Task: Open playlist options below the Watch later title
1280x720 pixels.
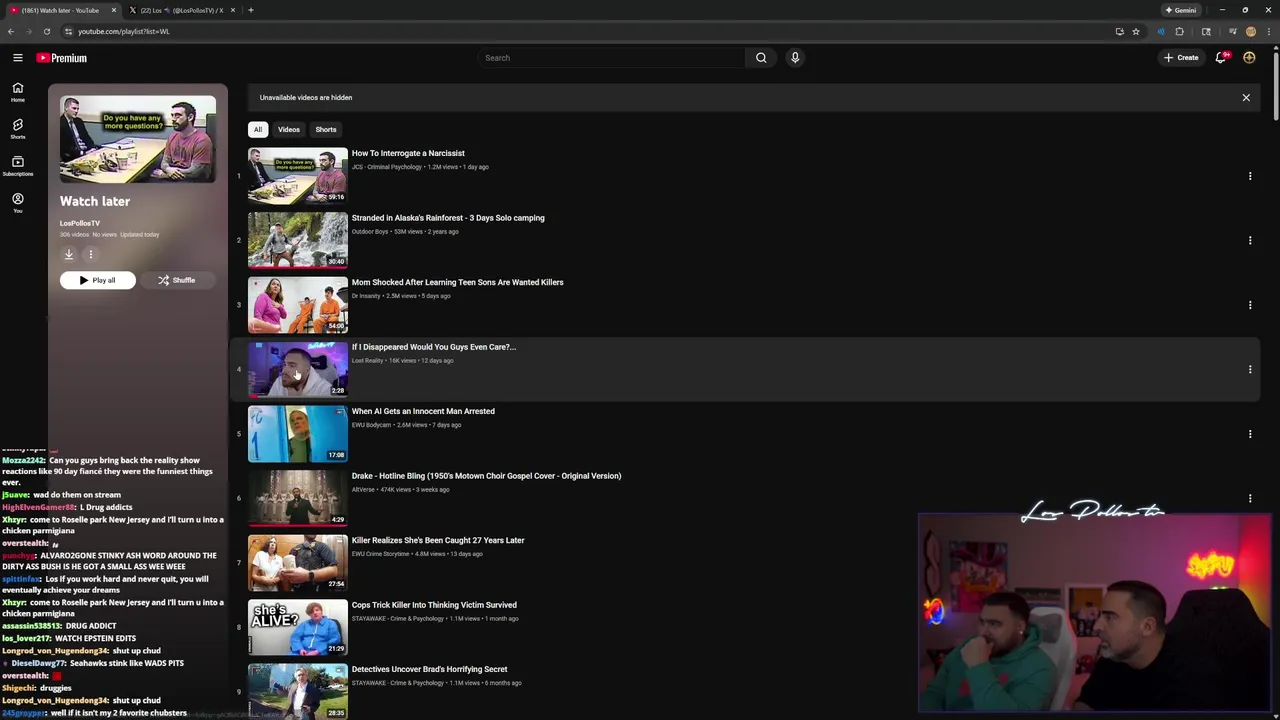Action: pos(90,254)
